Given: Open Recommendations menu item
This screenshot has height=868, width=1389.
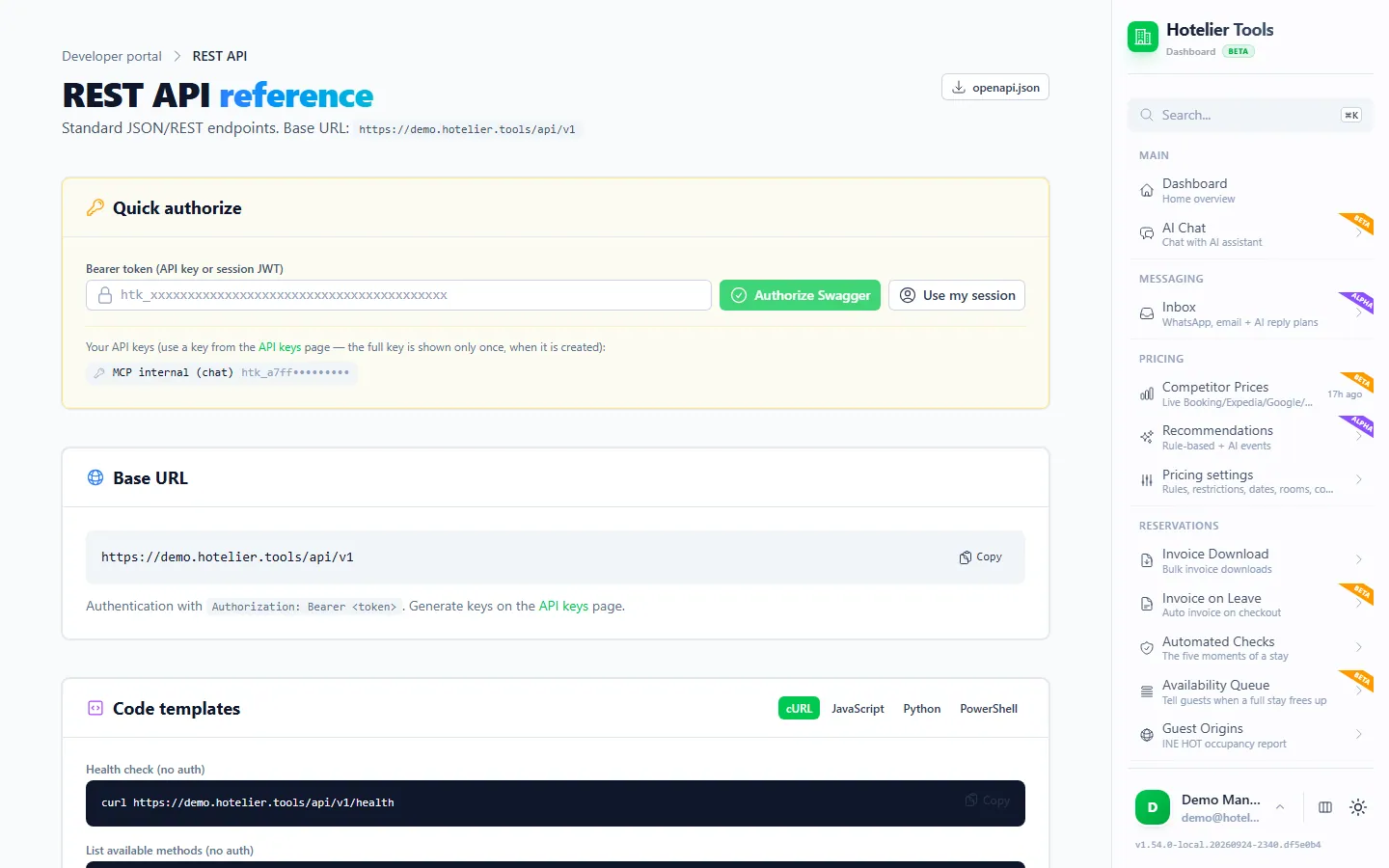Looking at the screenshot, I should (x=1250, y=437).
